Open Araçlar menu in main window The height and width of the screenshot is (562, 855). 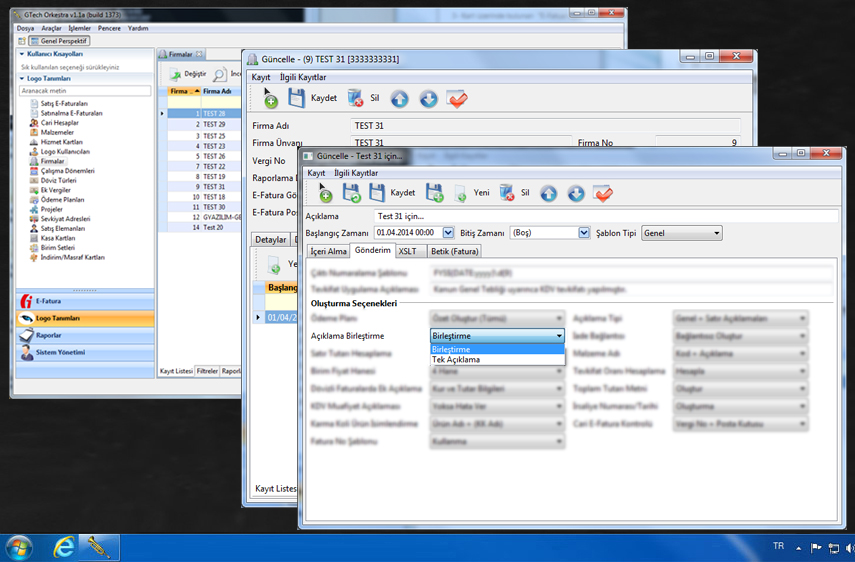pyautogui.click(x=51, y=28)
